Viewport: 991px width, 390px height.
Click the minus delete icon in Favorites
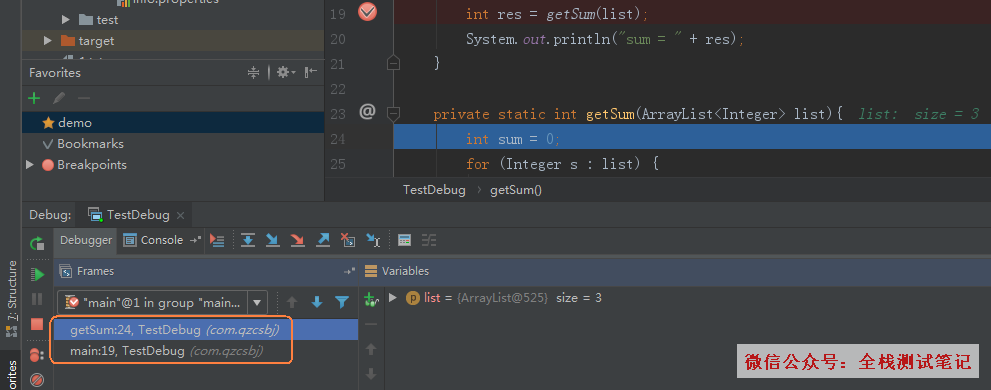(83, 98)
